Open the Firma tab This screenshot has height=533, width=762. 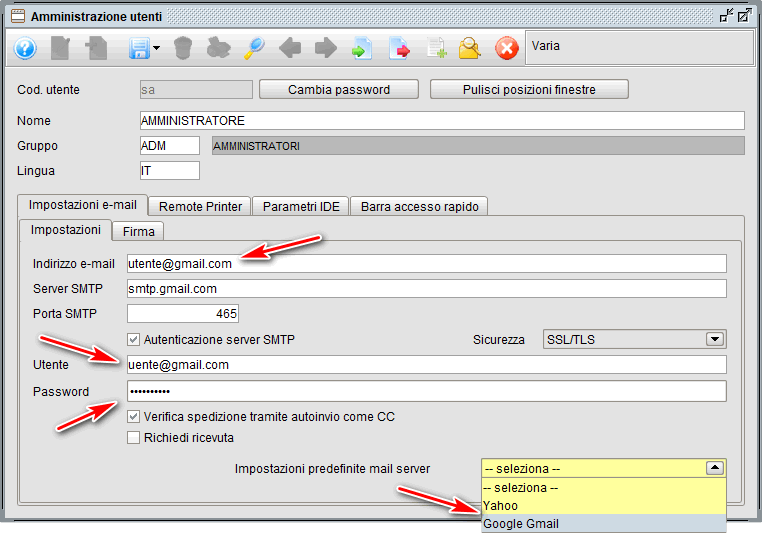pyautogui.click(x=138, y=231)
